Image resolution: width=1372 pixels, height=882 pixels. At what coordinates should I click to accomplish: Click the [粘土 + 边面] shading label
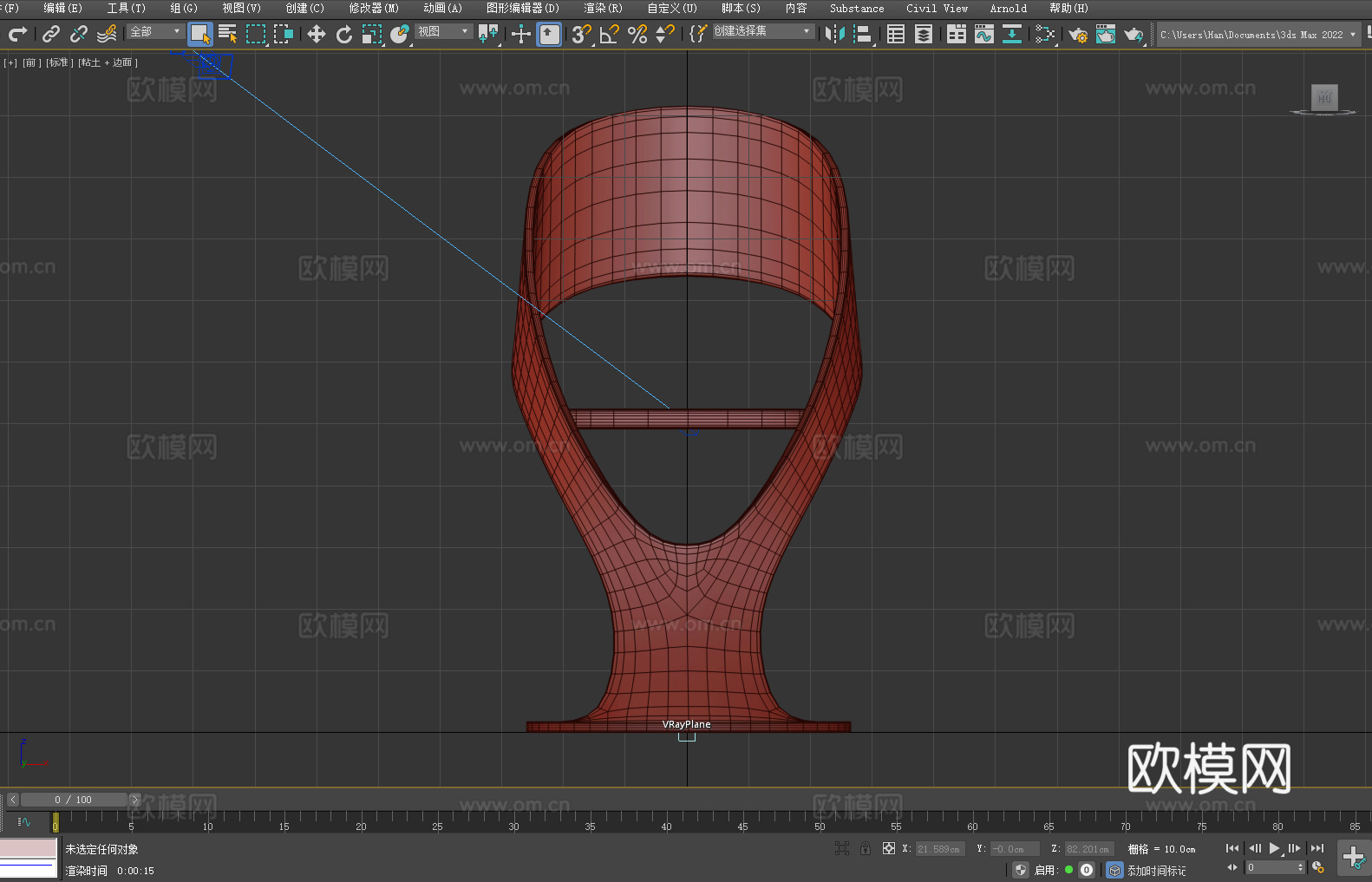(x=108, y=62)
